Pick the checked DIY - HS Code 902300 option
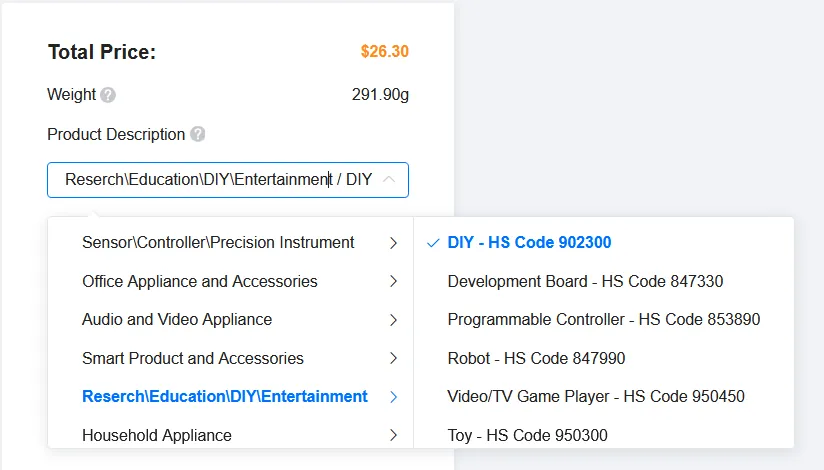This screenshot has width=824, height=470. pyautogui.click(x=529, y=243)
